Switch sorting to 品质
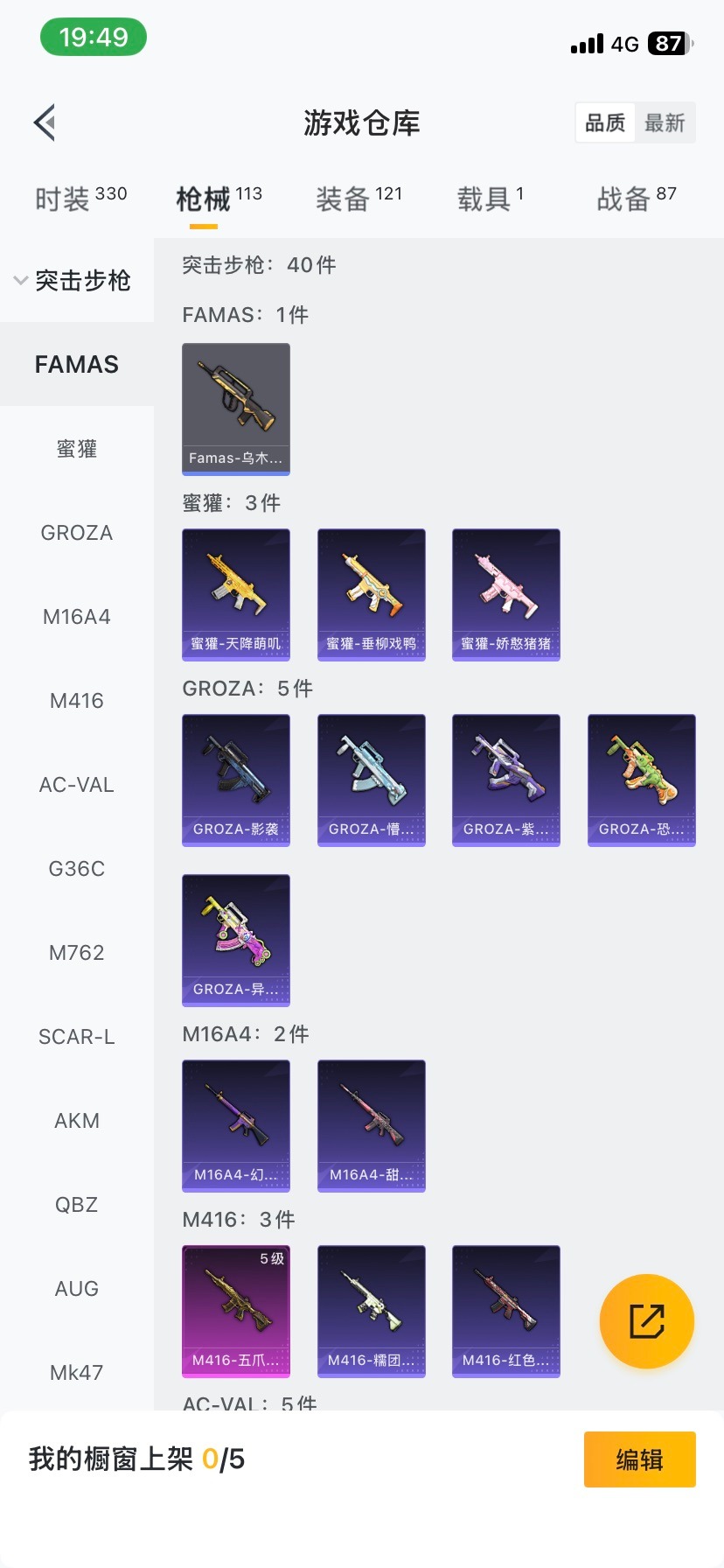This screenshot has width=724, height=1568. [x=605, y=122]
